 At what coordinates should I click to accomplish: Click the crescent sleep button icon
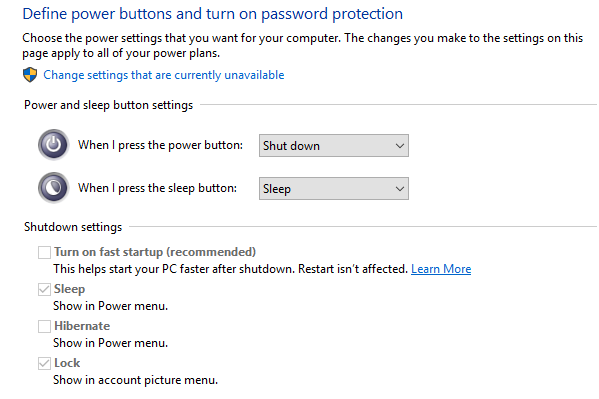coord(53,188)
